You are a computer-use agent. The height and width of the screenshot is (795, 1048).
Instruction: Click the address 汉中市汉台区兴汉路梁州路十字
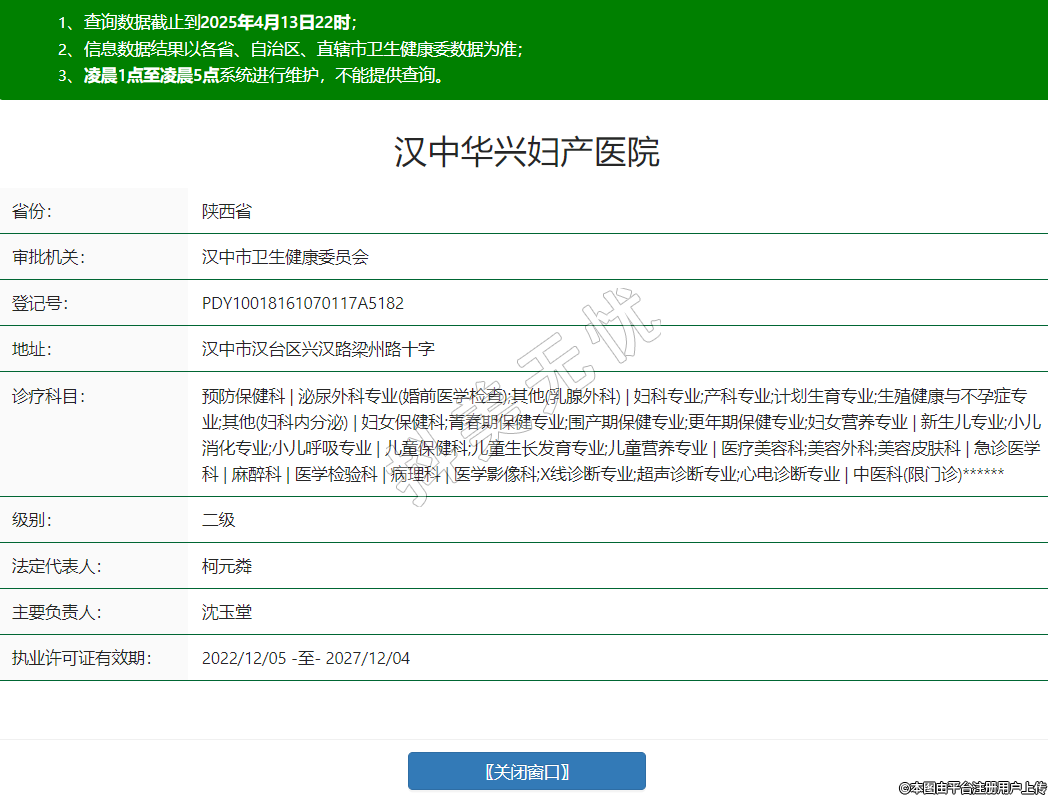coord(318,349)
